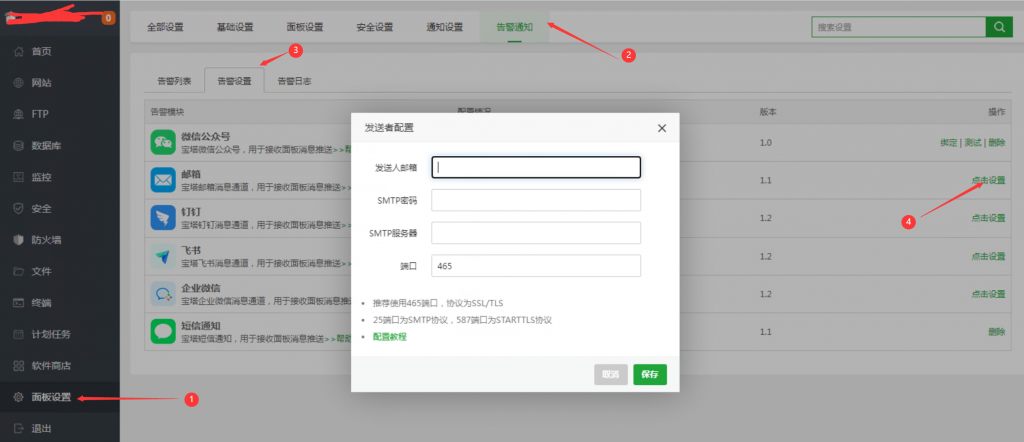Click 点击设置 for the 邮箱 row
Screen dimensions: 1024x442
click(x=987, y=180)
